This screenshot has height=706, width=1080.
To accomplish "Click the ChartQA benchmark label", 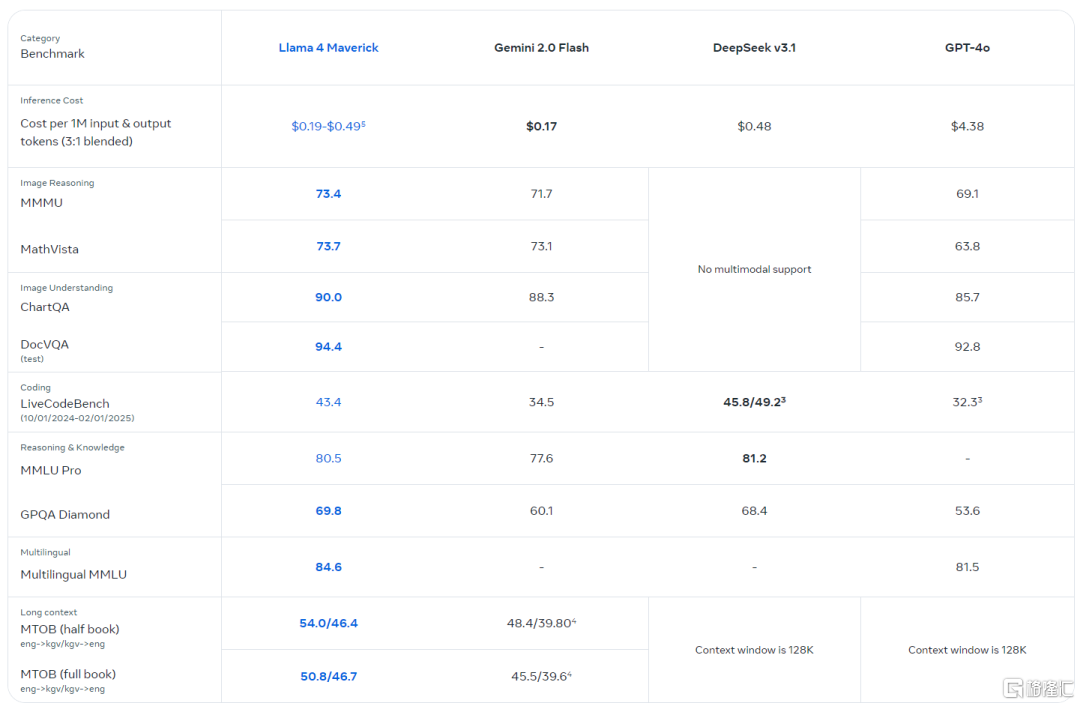I will point(45,307).
